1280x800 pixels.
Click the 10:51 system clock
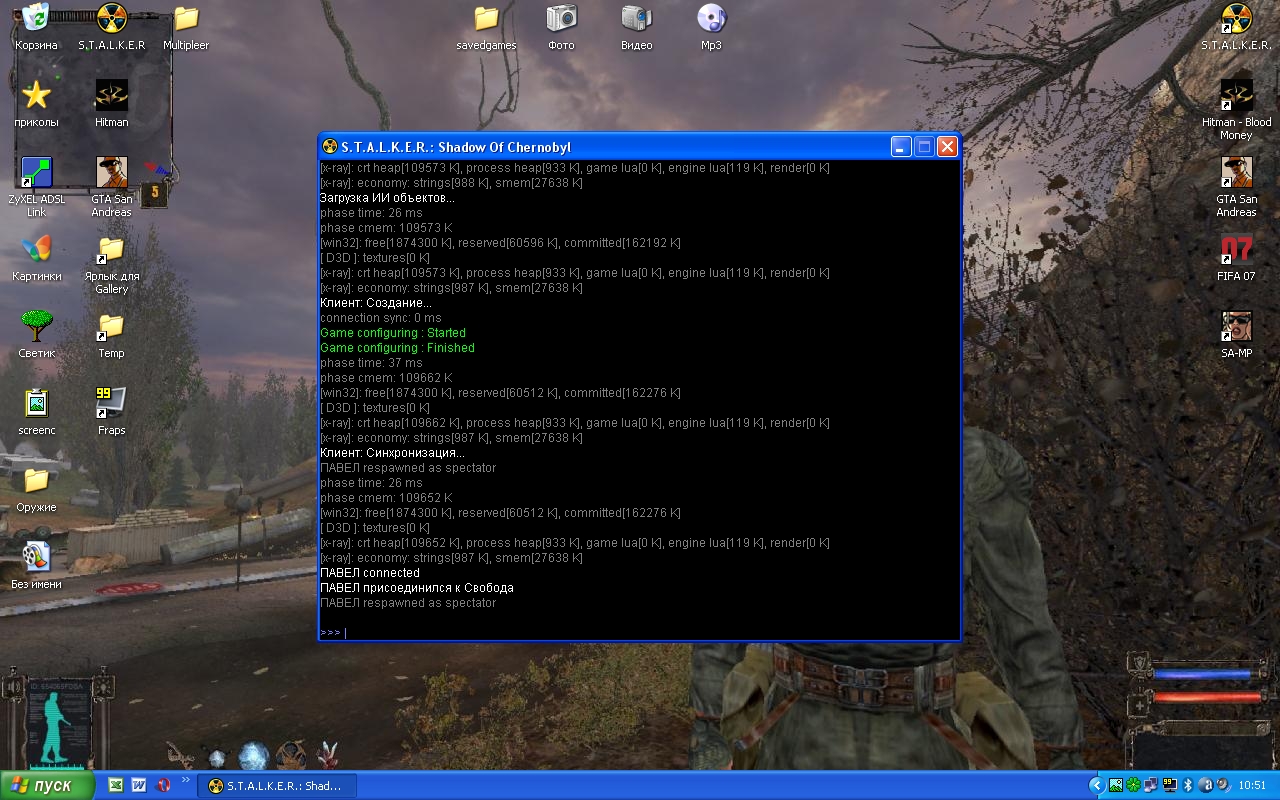[1252, 785]
